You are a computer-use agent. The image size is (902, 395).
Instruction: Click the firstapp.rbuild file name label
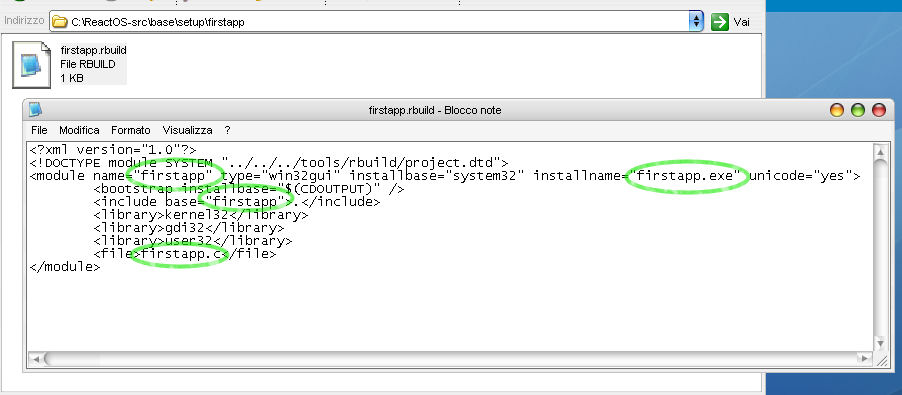[93, 51]
